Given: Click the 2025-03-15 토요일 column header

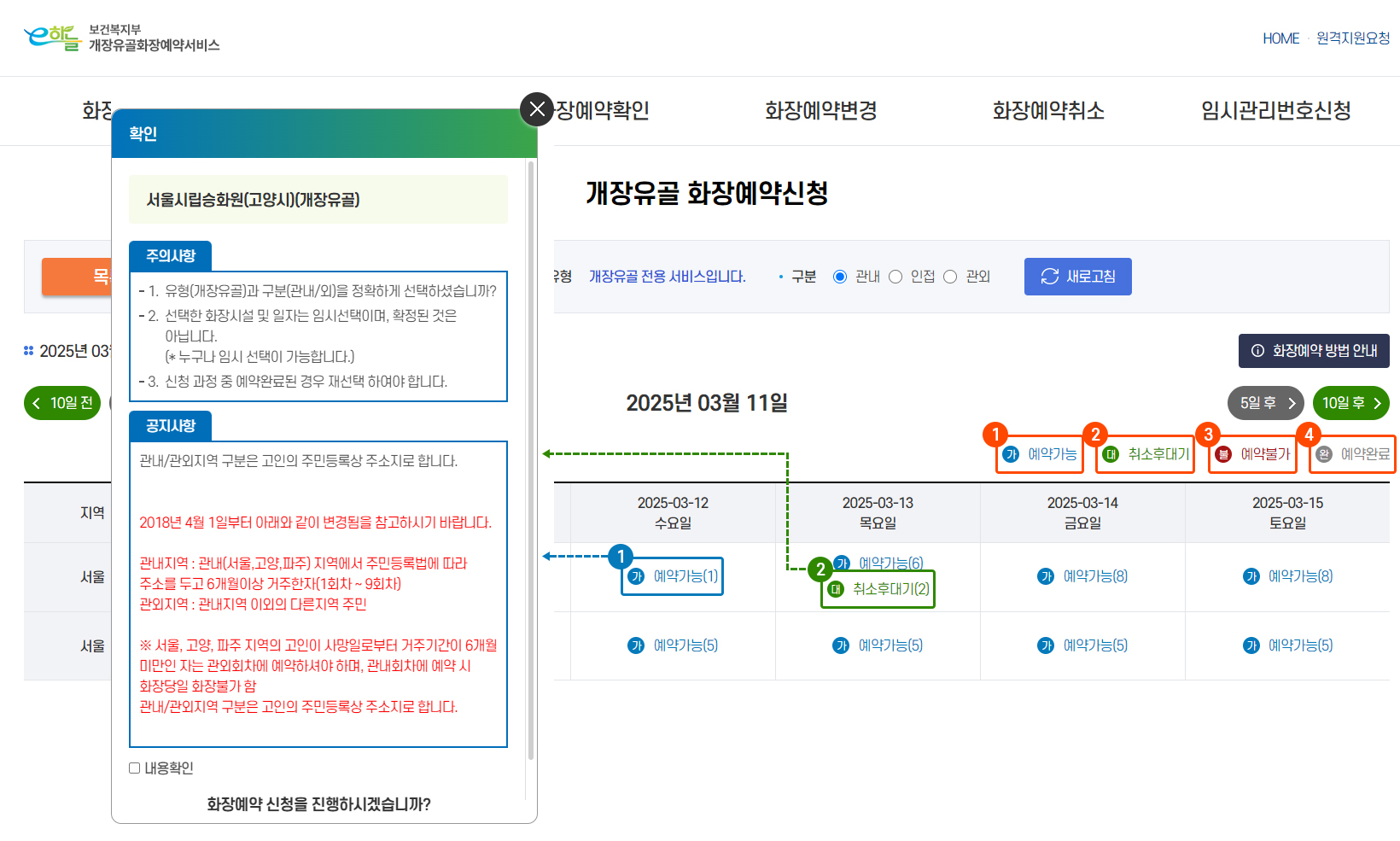Looking at the screenshot, I should [x=1287, y=512].
